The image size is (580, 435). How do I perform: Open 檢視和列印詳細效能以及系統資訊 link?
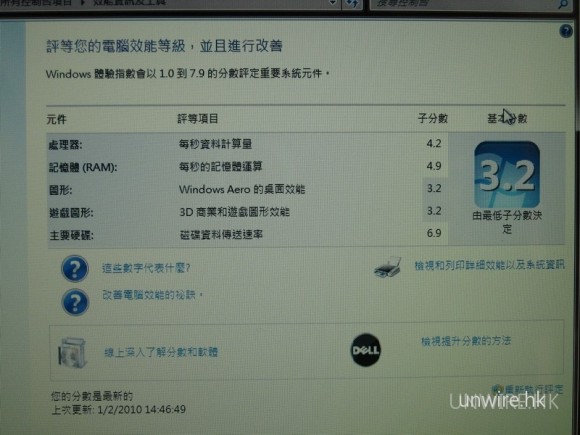489,265
